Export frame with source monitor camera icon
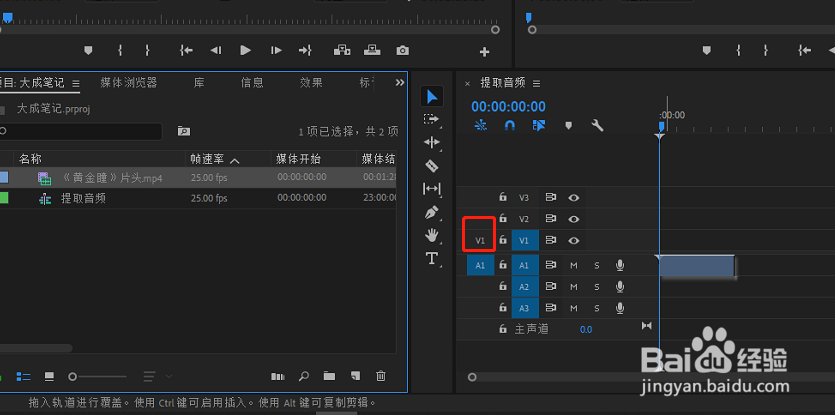This screenshot has width=835, height=415. coord(403,51)
